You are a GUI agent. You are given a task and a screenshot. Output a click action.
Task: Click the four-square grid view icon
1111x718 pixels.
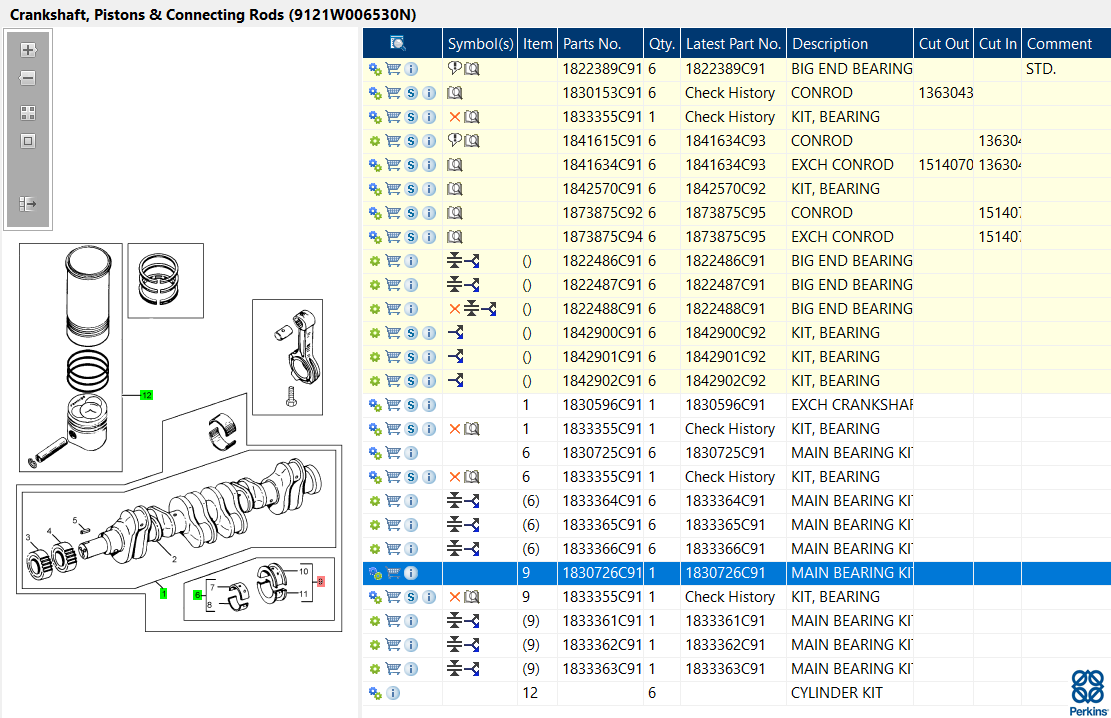28,113
